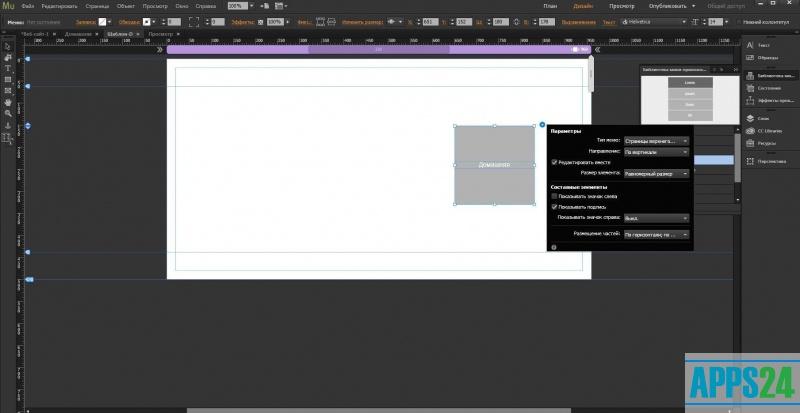Expand the 'Направление' dropdown
800x413 pixels.
click(656, 152)
